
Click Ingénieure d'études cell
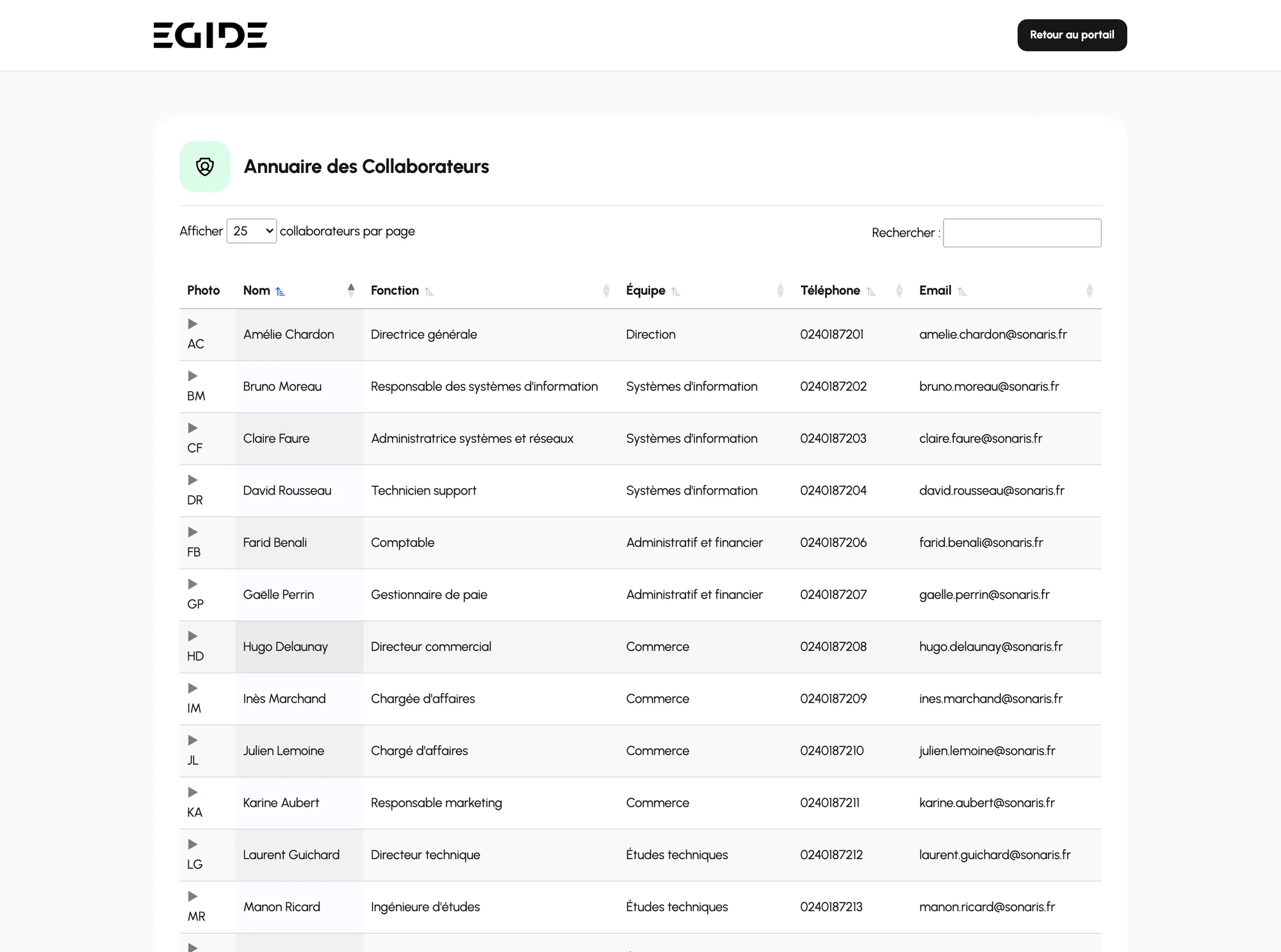click(425, 907)
